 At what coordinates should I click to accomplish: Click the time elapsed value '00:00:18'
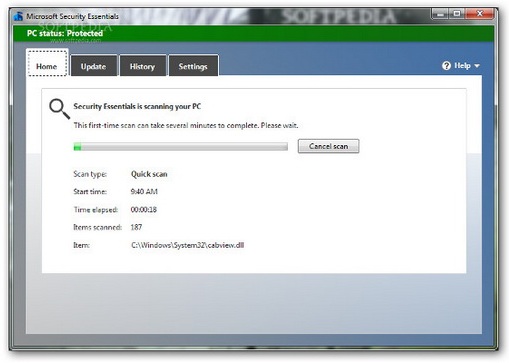144,210
